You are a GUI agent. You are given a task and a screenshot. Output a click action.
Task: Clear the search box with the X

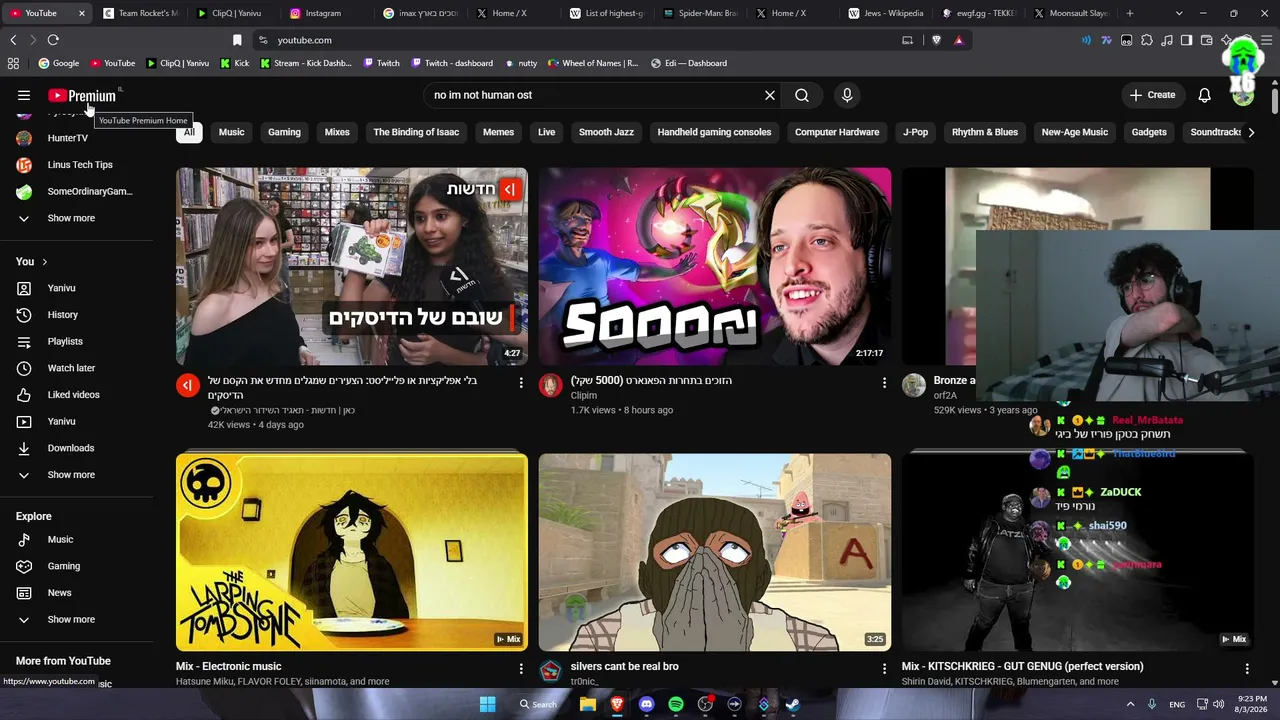point(770,95)
